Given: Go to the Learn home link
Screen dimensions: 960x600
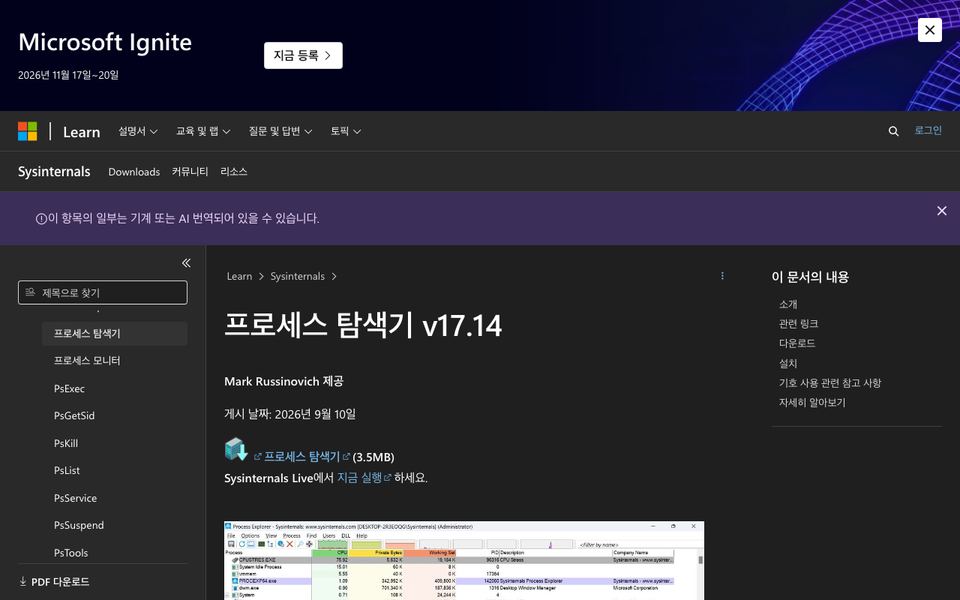Looking at the screenshot, I should (81, 132).
